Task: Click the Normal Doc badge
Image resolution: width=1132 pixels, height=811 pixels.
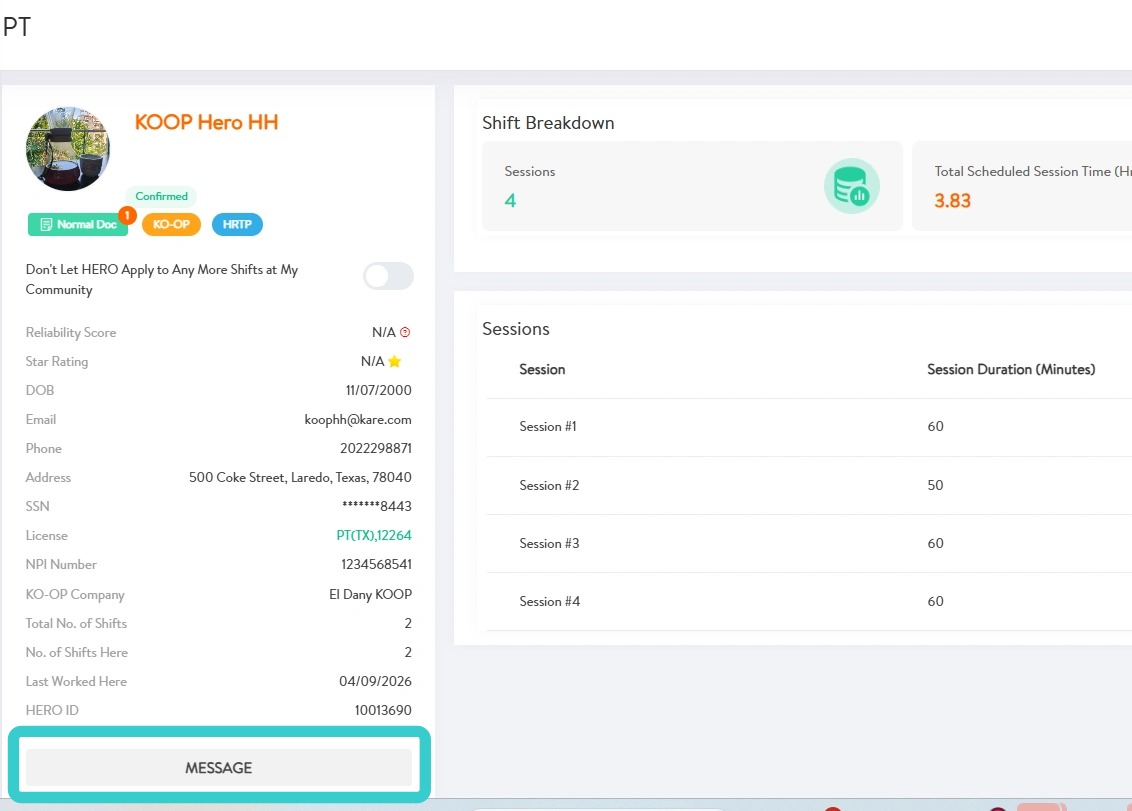Action: pos(78,225)
